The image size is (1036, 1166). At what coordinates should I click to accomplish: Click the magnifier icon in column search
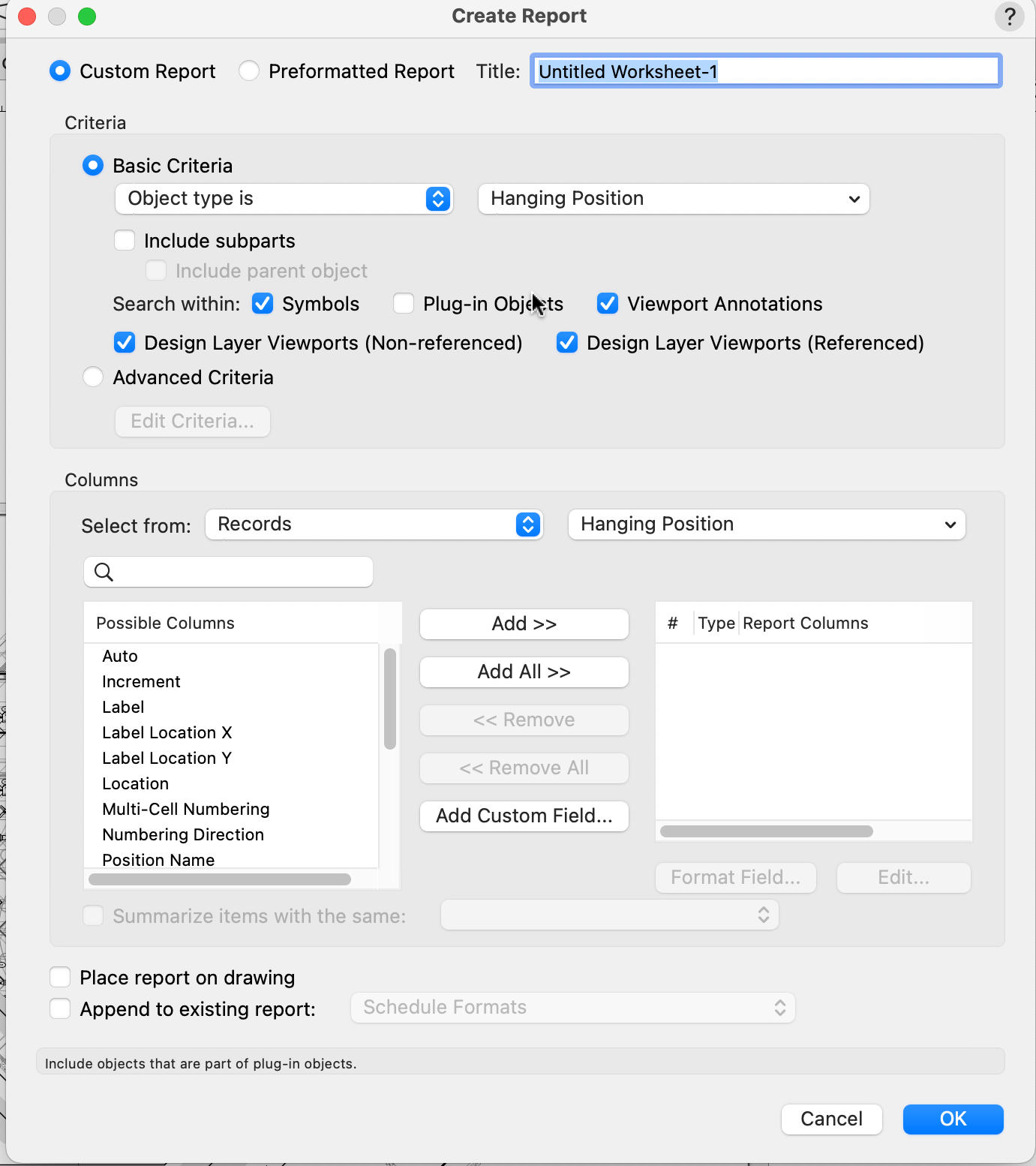pyautogui.click(x=104, y=572)
